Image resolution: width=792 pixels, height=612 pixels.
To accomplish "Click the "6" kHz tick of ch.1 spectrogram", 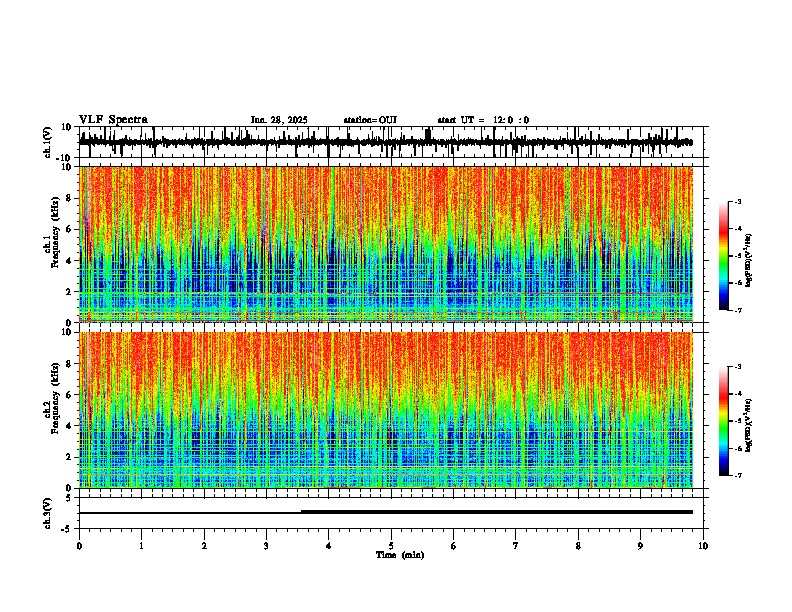I will (69, 229).
